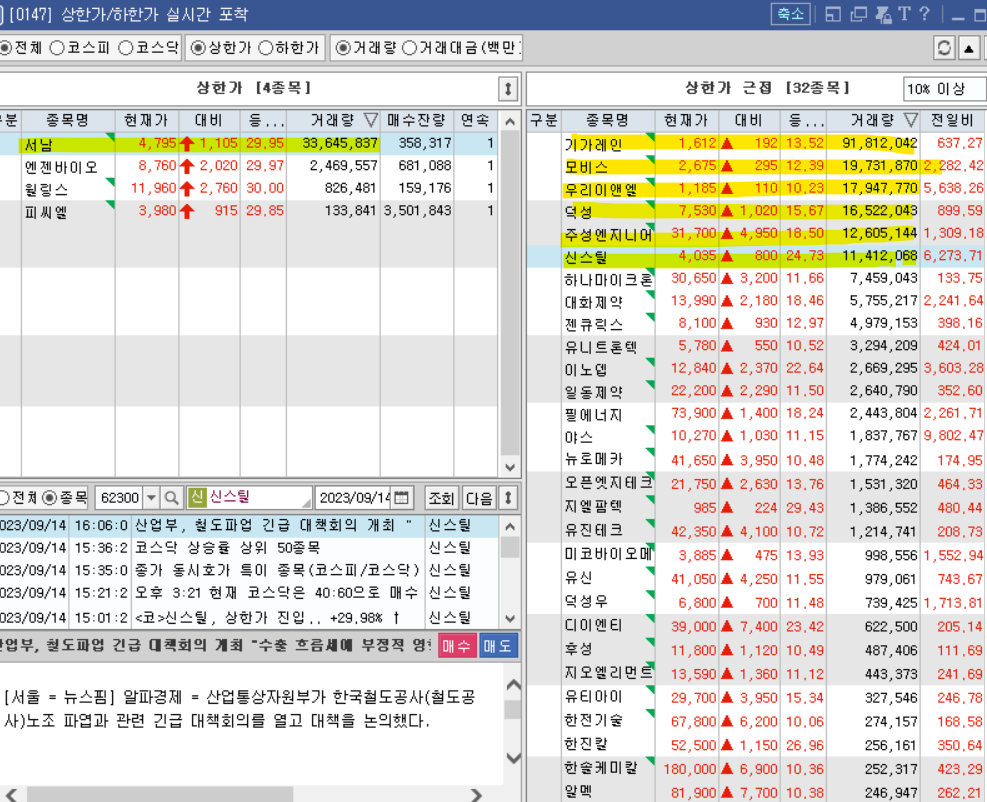This screenshot has width=987, height=802.
Task: Click 종목명 column header in 상한가 table
Action: (68, 120)
